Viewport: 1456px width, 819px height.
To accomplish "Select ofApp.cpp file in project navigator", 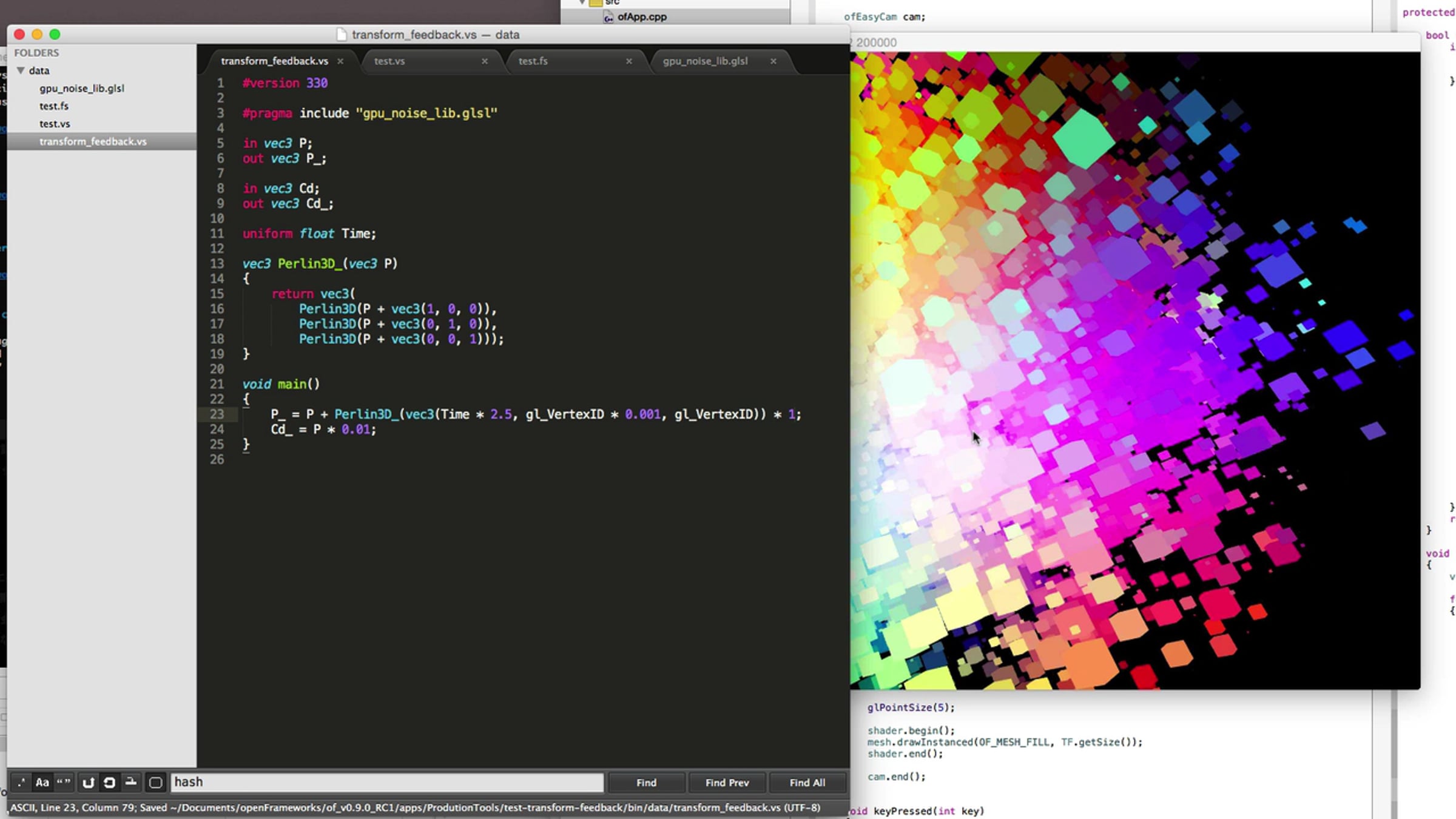I will [x=642, y=17].
